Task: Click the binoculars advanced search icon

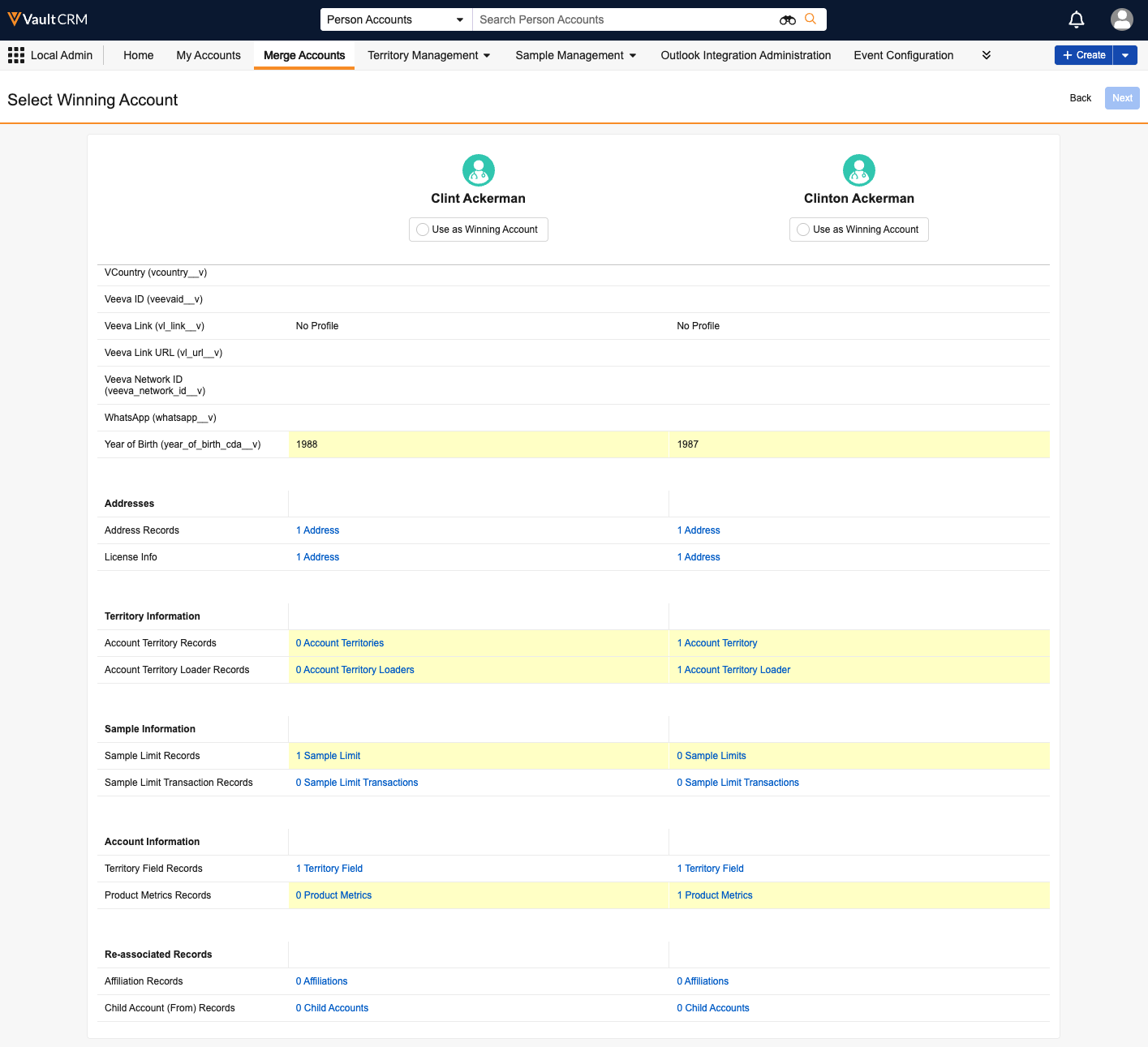Action: click(787, 19)
